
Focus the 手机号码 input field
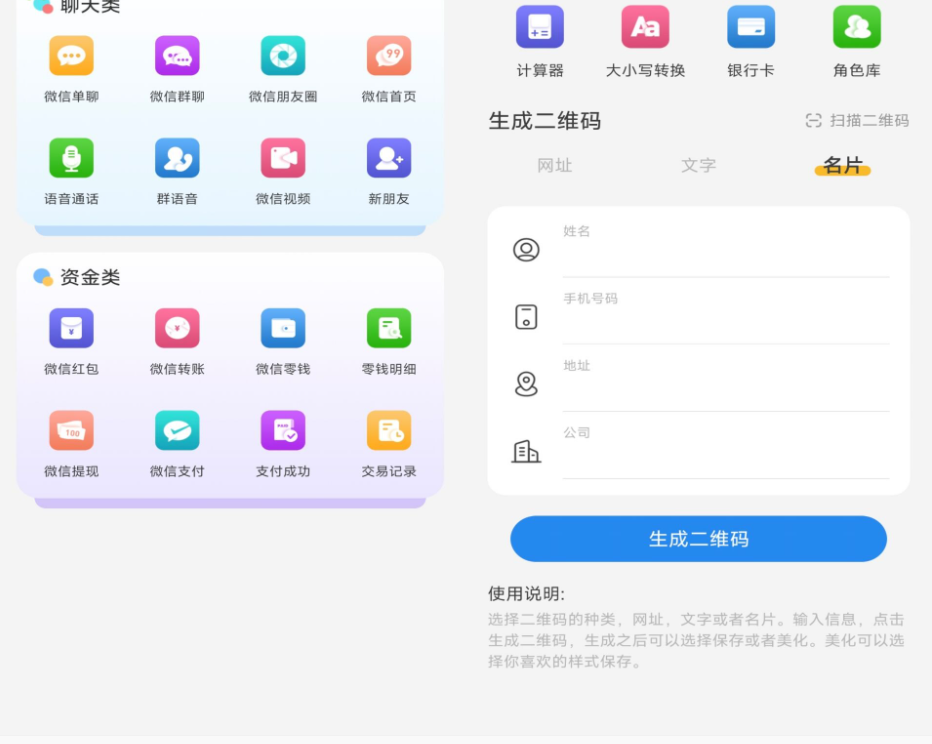(x=726, y=318)
